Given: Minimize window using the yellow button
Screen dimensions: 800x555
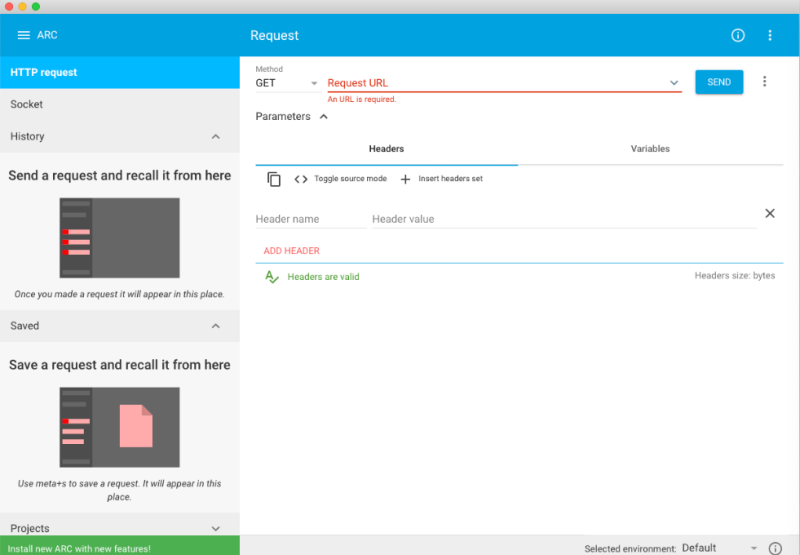Looking at the screenshot, I should click(22, 7).
